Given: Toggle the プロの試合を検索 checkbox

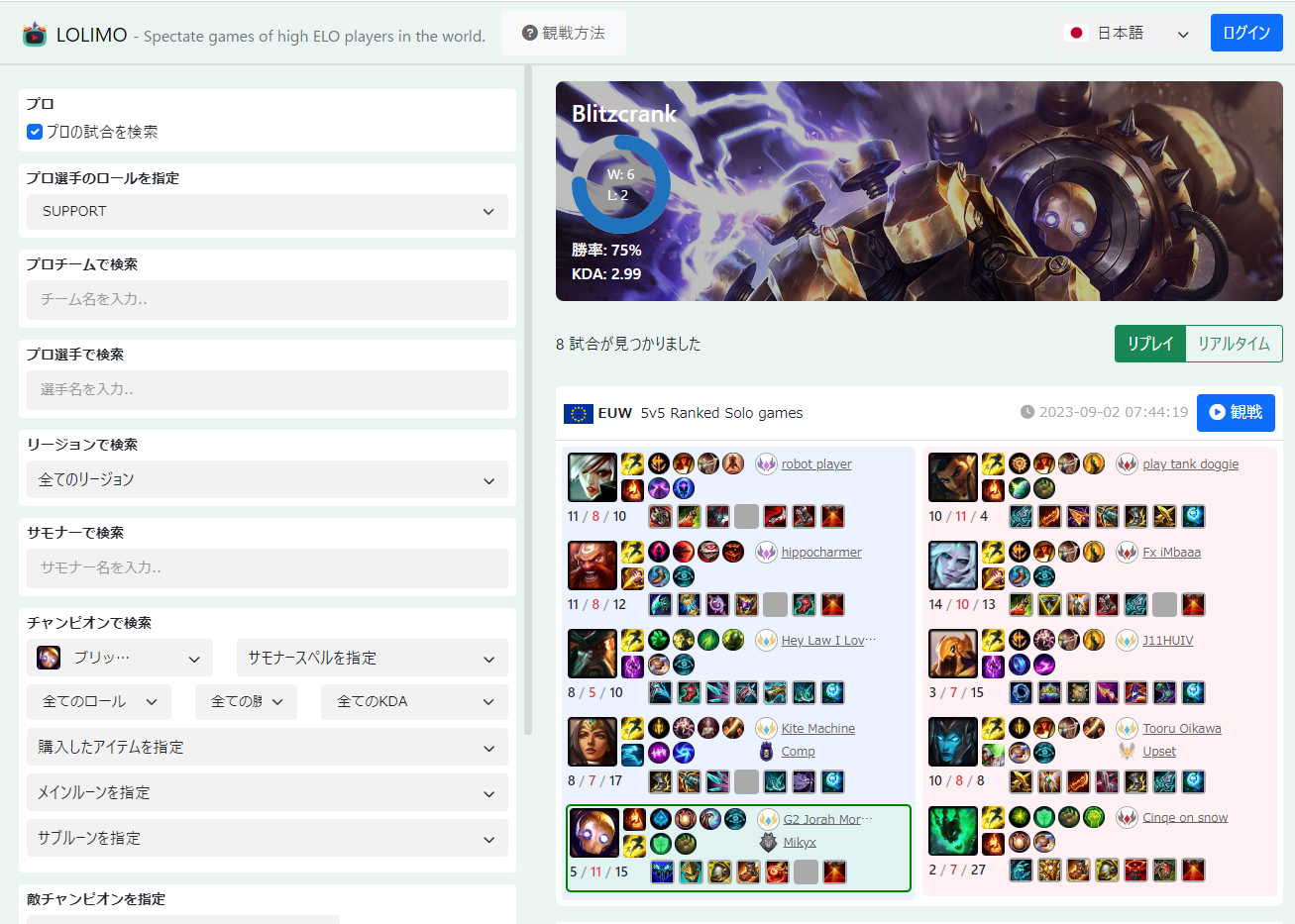Looking at the screenshot, I should pos(35,132).
